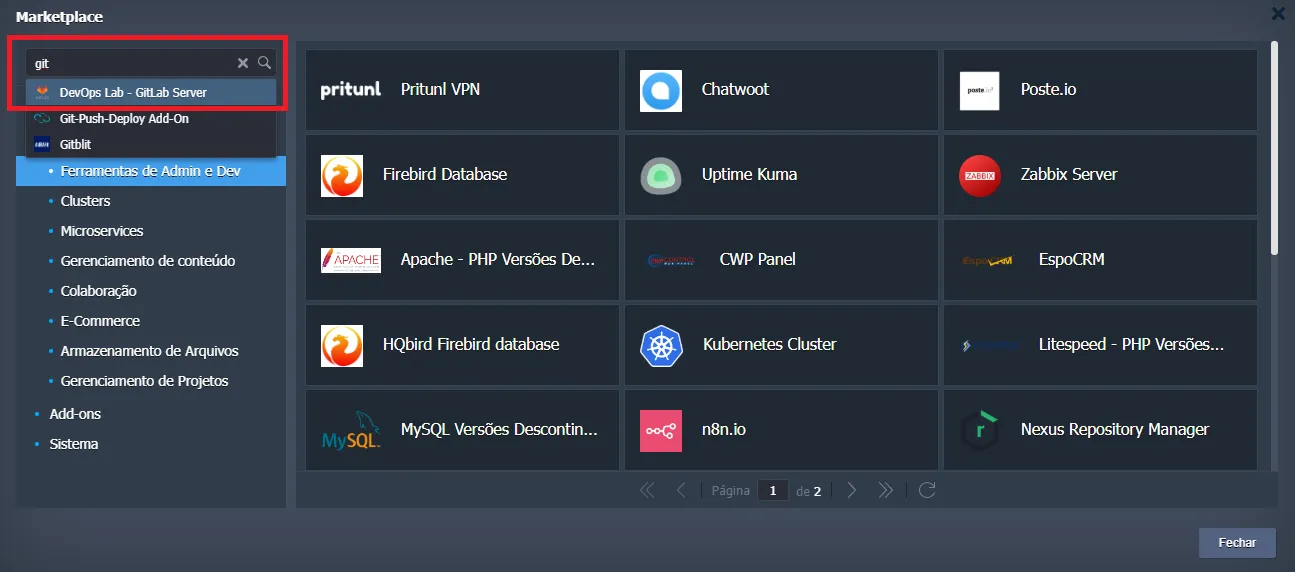
Task: Go to the previous results page
Action: coord(681,490)
